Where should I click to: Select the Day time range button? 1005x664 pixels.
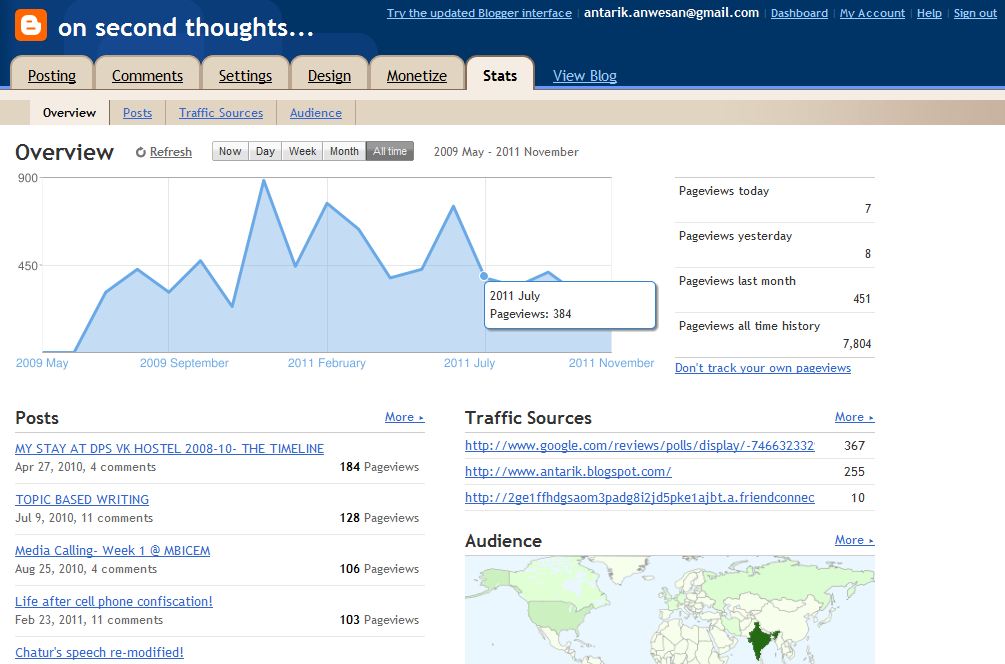click(265, 151)
